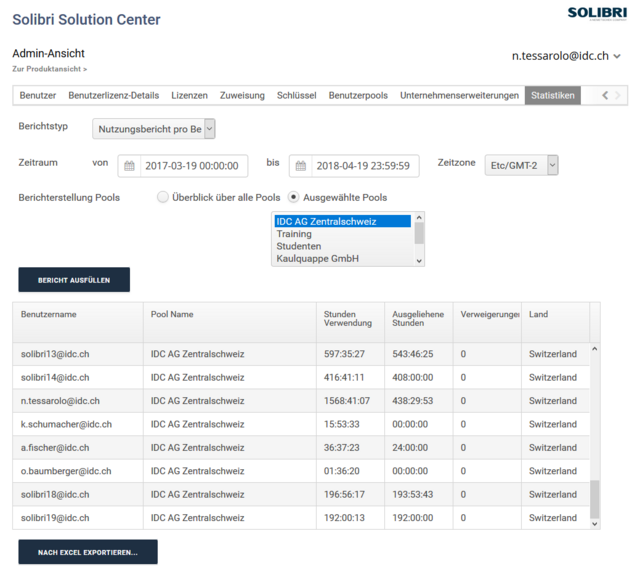Click the solibri18@idc.ch entry

coord(55,494)
